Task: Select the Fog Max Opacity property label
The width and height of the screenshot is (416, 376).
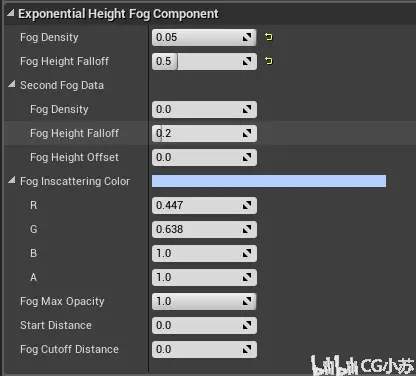Action: tap(62, 301)
